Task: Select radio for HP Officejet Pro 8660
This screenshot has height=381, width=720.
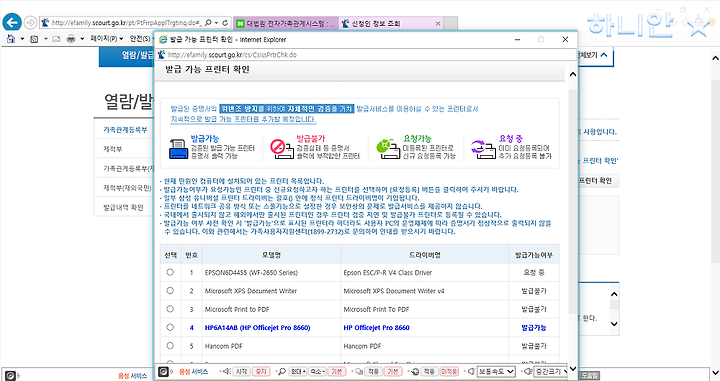Action: coord(170,327)
